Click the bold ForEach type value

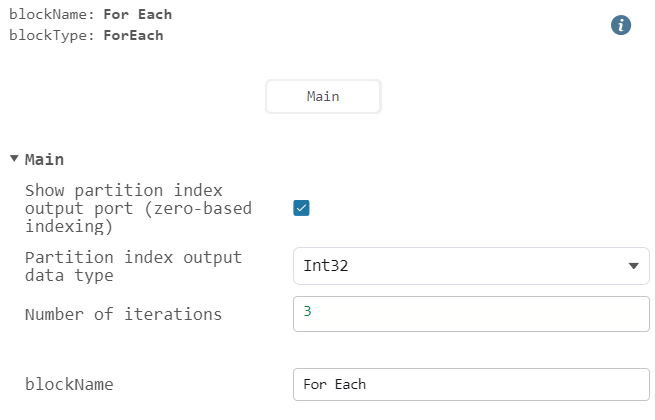pyautogui.click(x=133, y=35)
